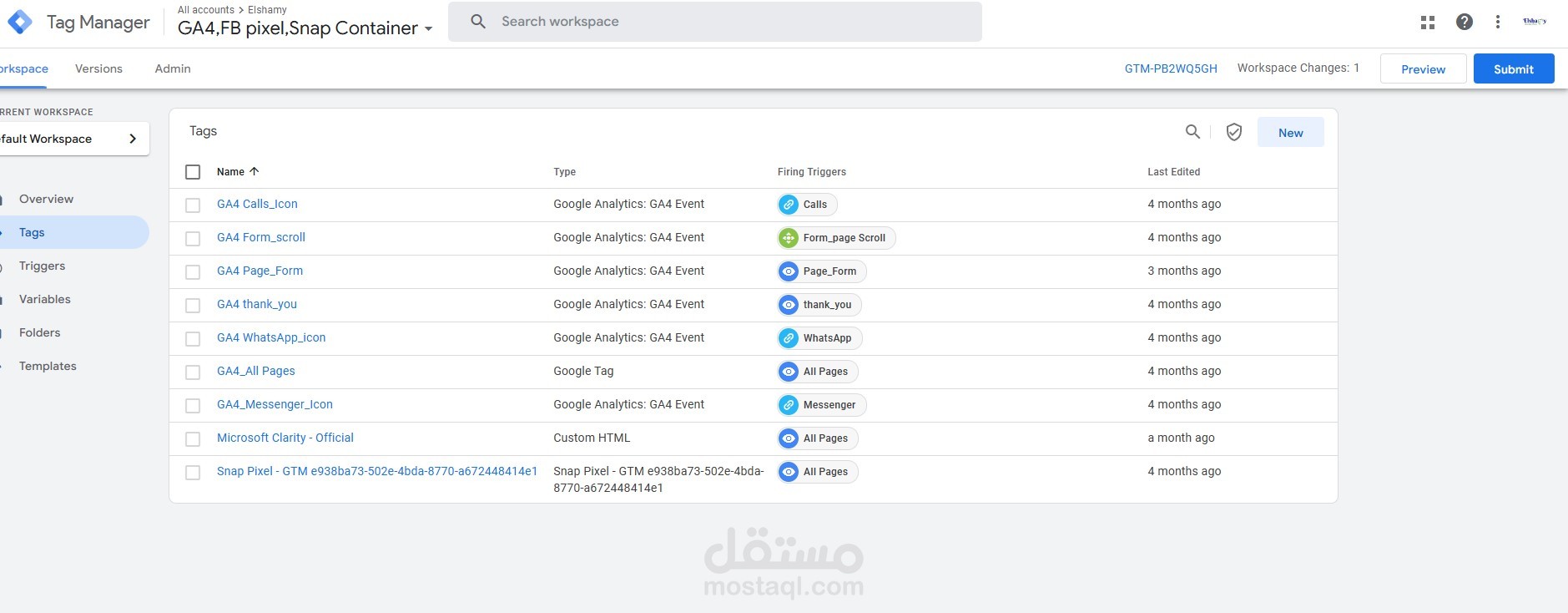Check the GA4_Messenger_Icon row checkbox
Viewport: 1568px width, 613px height.
[193, 406]
